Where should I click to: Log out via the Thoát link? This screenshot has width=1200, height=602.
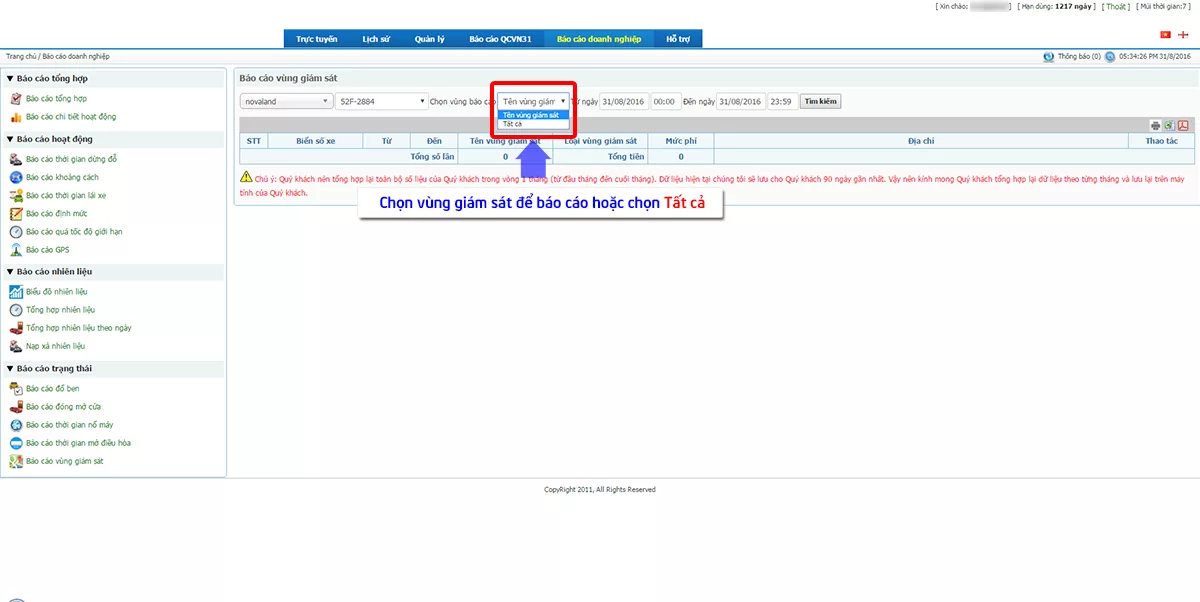[1116, 6]
